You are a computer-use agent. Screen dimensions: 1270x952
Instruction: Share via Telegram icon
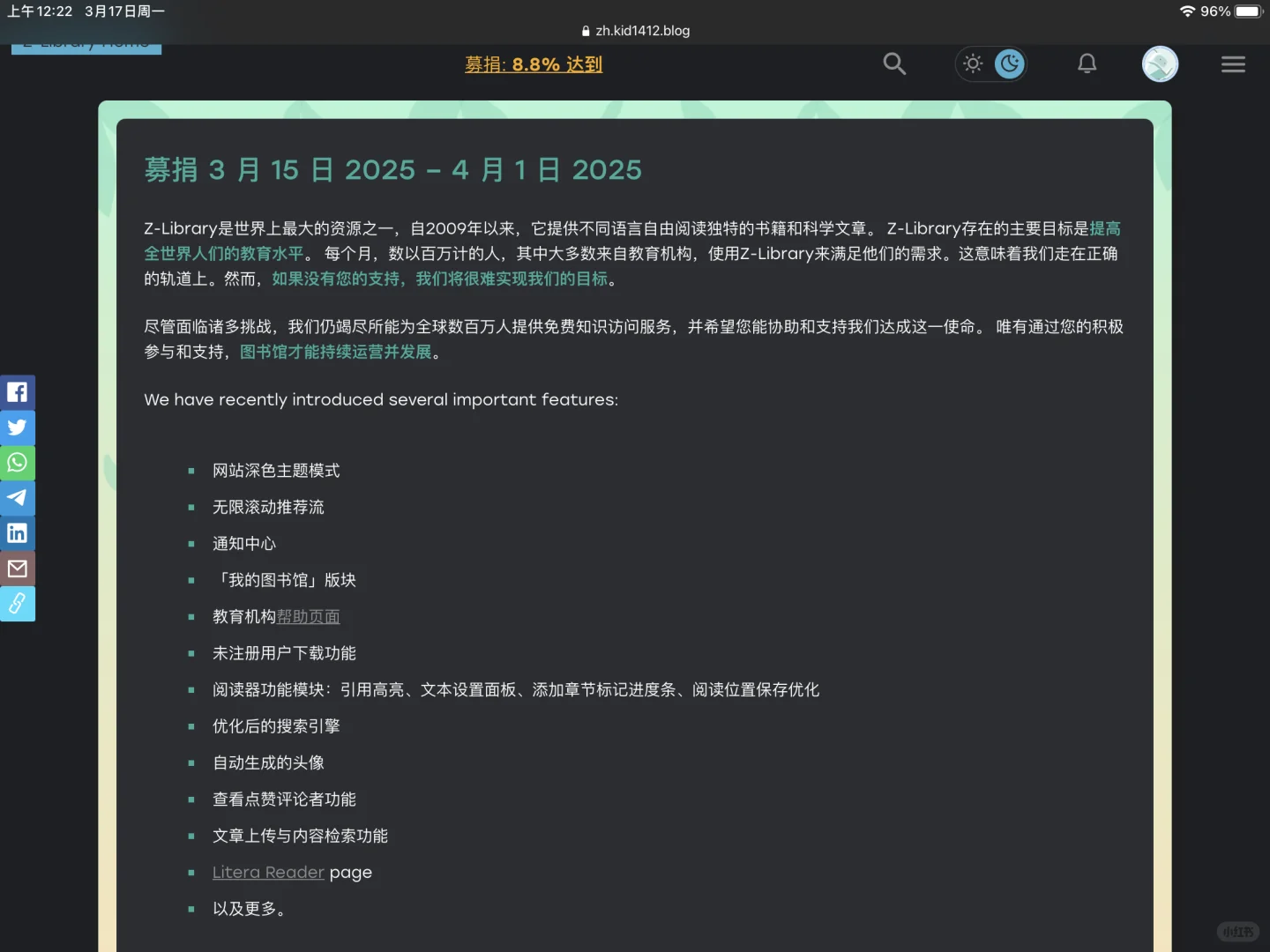(17, 498)
